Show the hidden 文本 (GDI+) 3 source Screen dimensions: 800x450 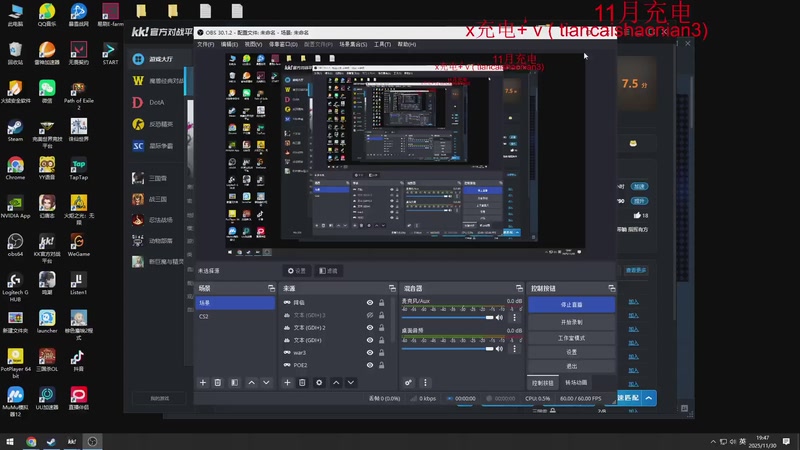pos(370,315)
